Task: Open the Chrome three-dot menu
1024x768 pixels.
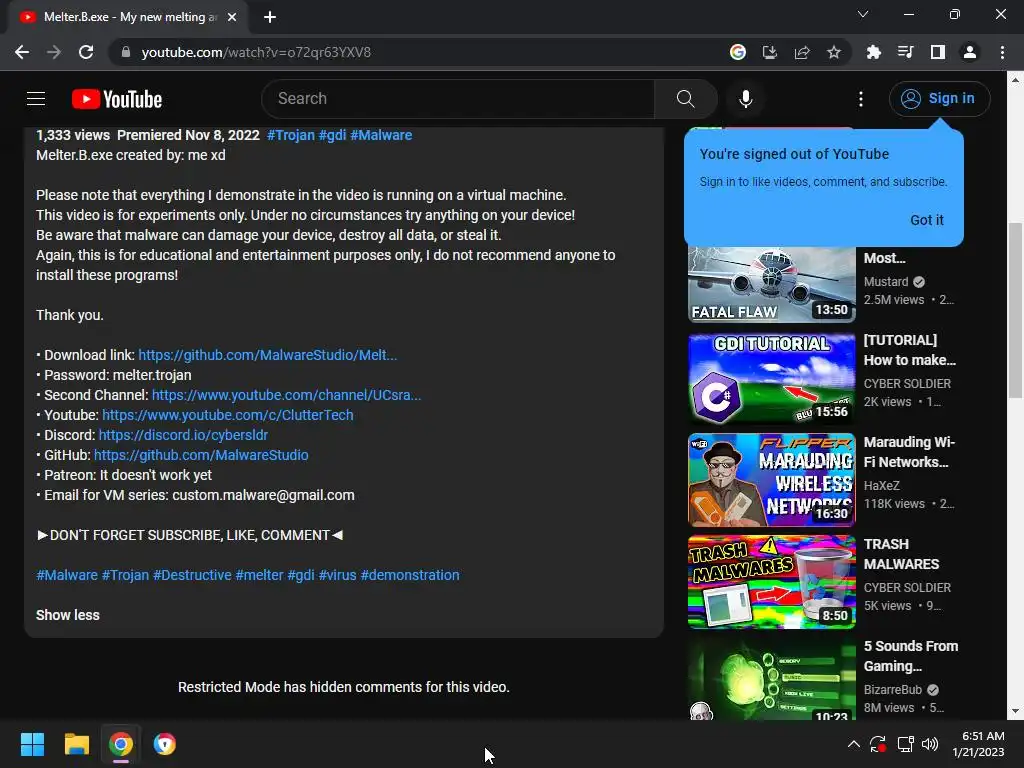Action: [x=1002, y=52]
